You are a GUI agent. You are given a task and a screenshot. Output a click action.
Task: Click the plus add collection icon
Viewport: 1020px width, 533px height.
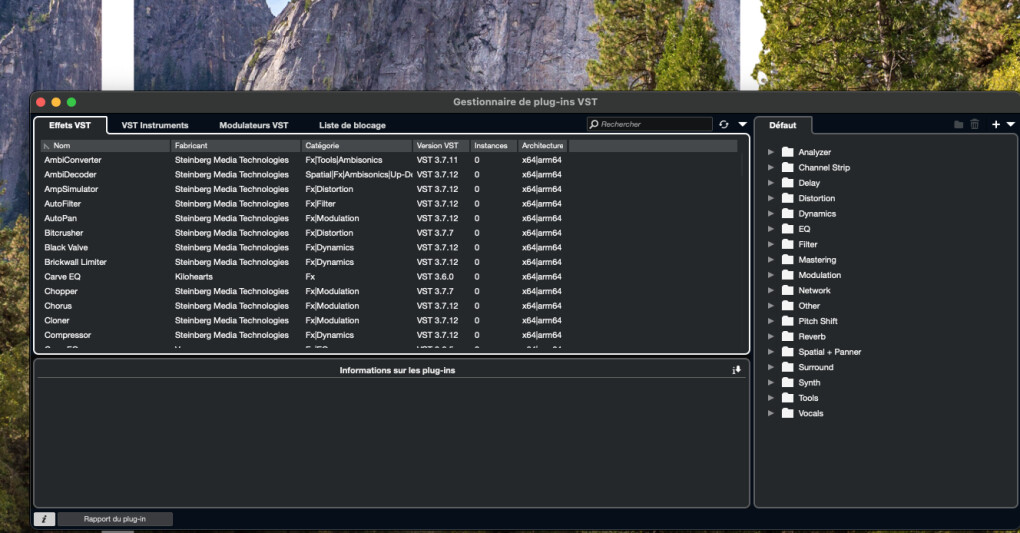[x=996, y=124]
